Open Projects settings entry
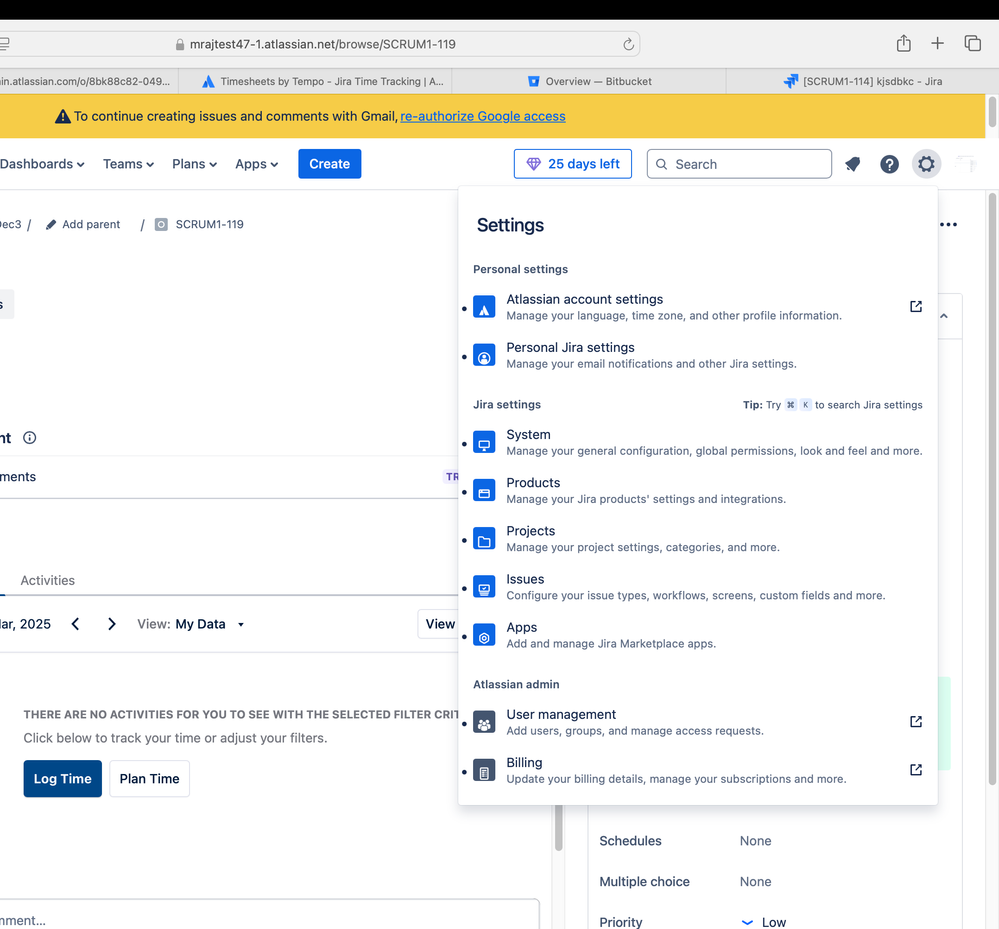 (698, 539)
